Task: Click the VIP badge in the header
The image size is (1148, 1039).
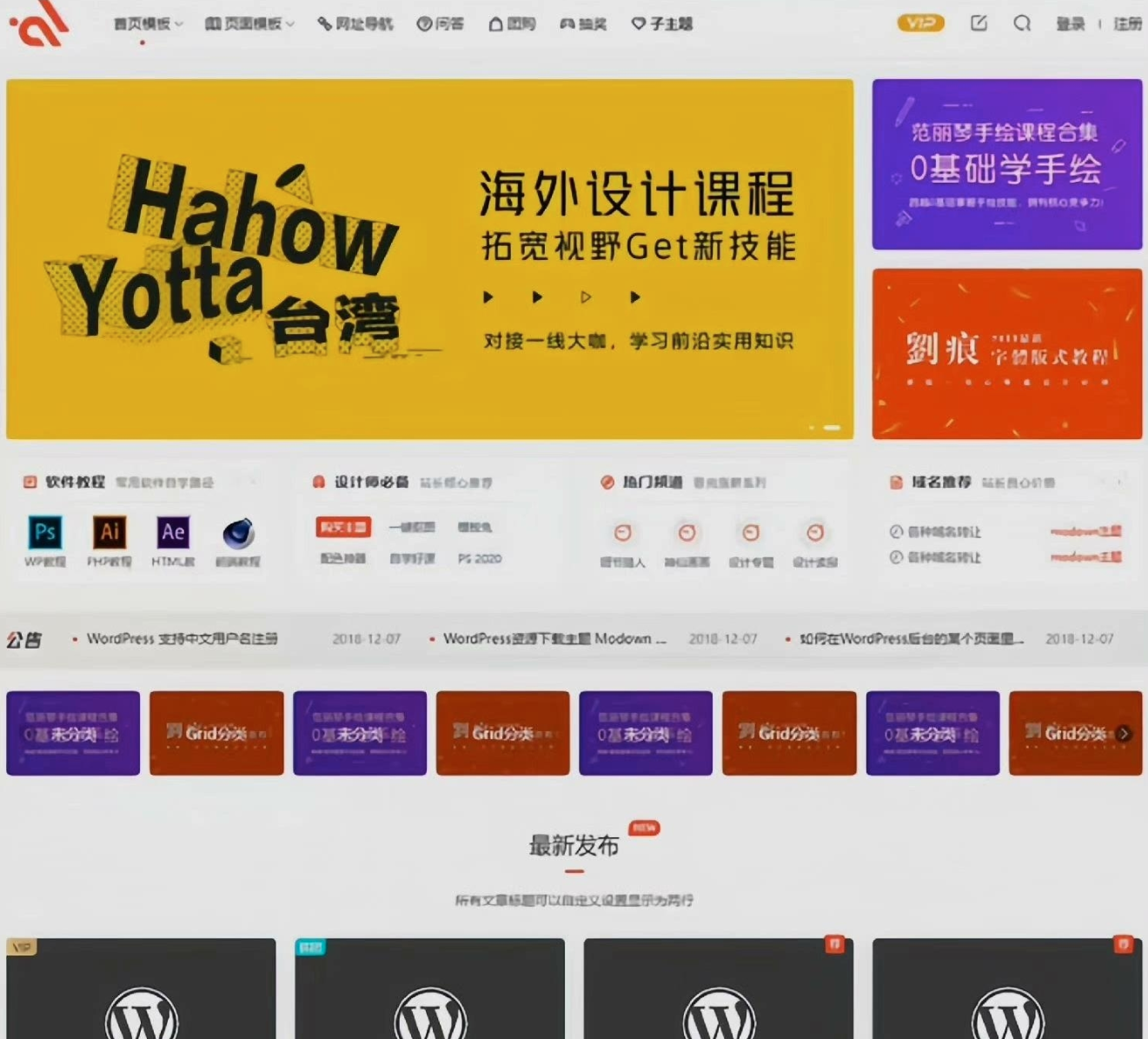Action: (920, 23)
